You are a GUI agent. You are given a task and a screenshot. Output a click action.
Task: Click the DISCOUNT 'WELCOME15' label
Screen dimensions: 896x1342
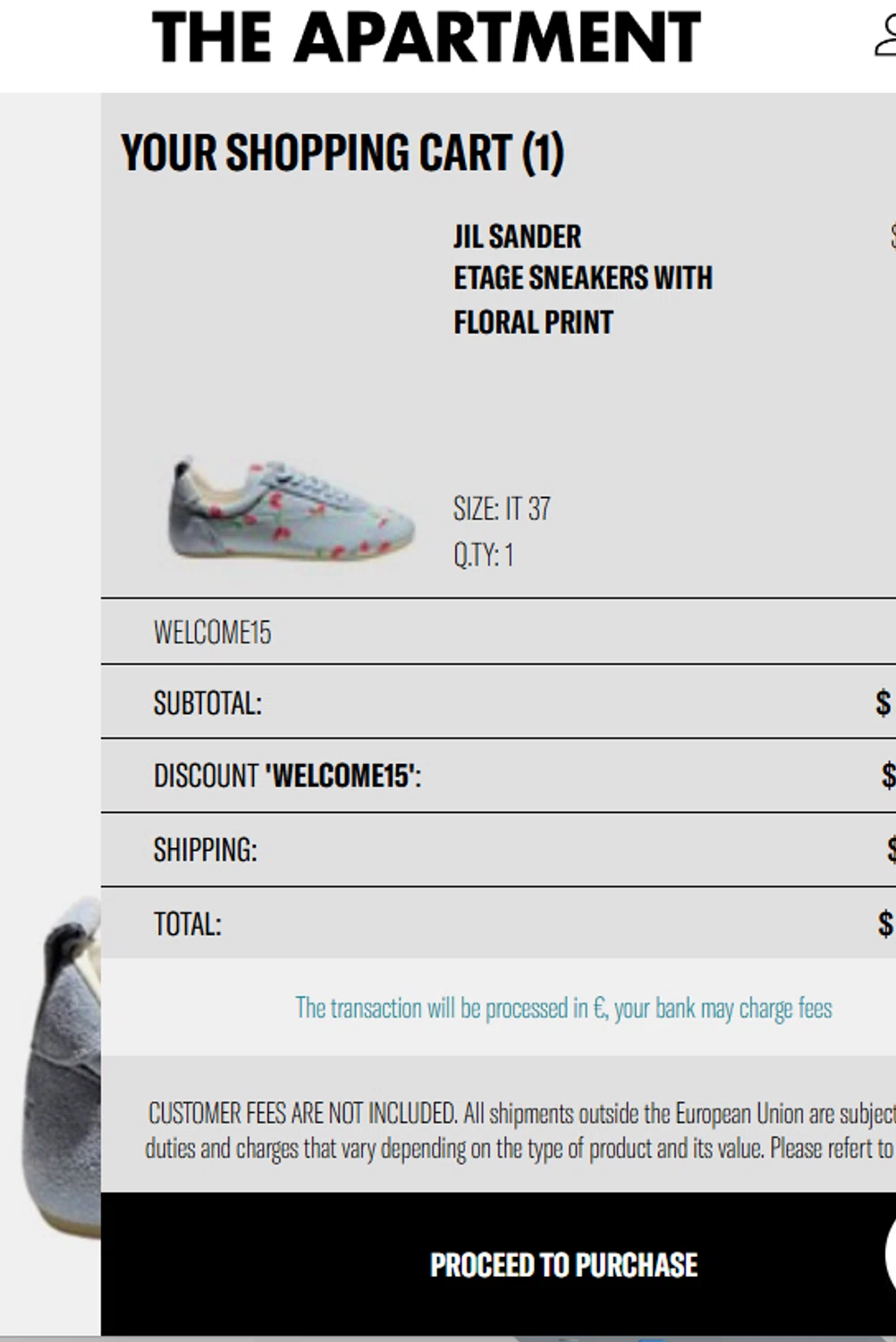(x=287, y=776)
